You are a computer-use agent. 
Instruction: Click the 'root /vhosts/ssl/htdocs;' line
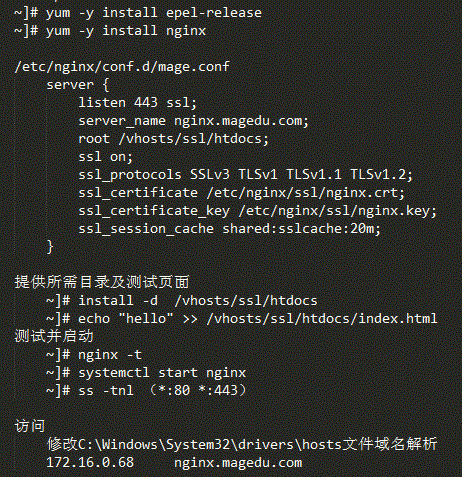(x=173, y=139)
